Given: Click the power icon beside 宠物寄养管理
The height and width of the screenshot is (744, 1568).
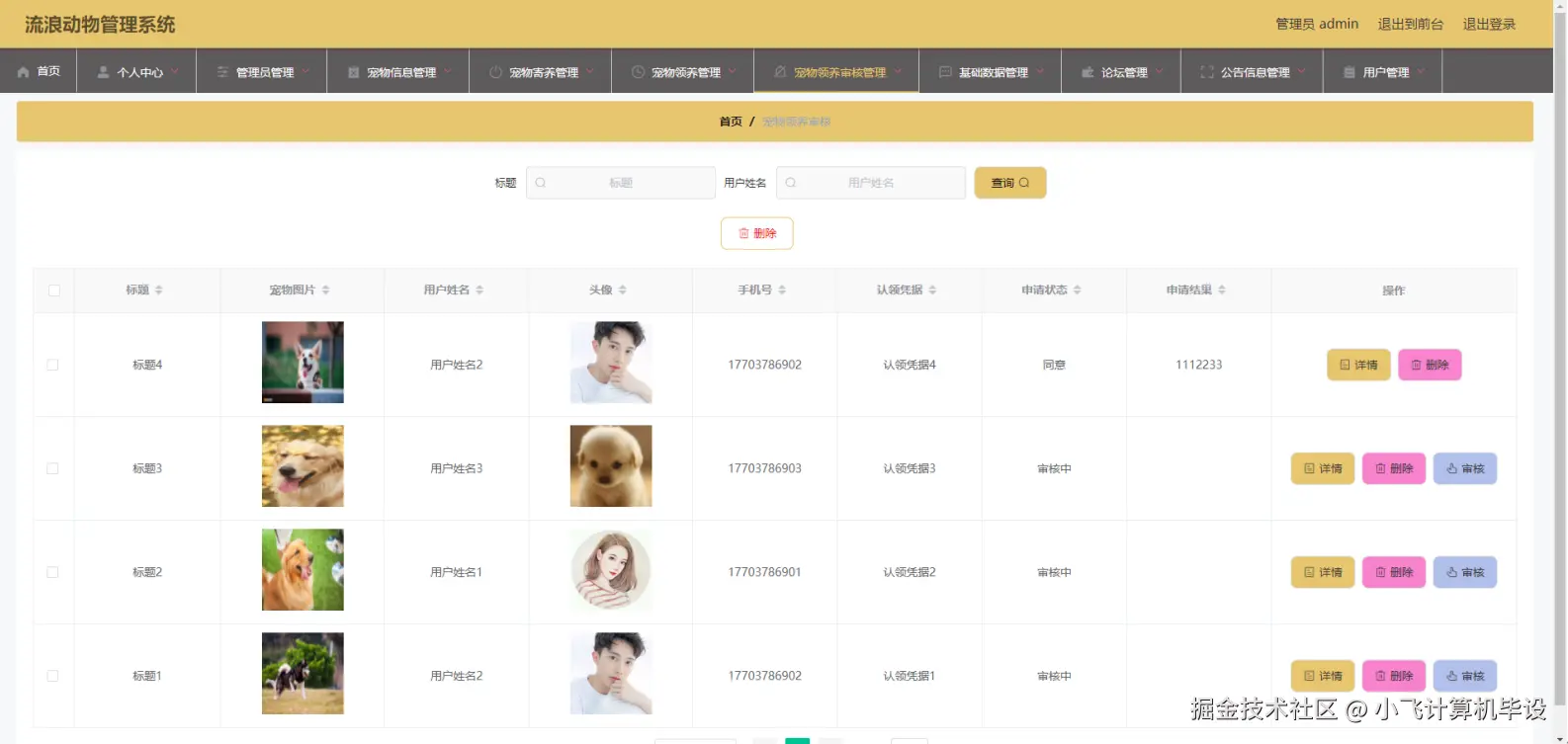Looking at the screenshot, I should point(495,72).
